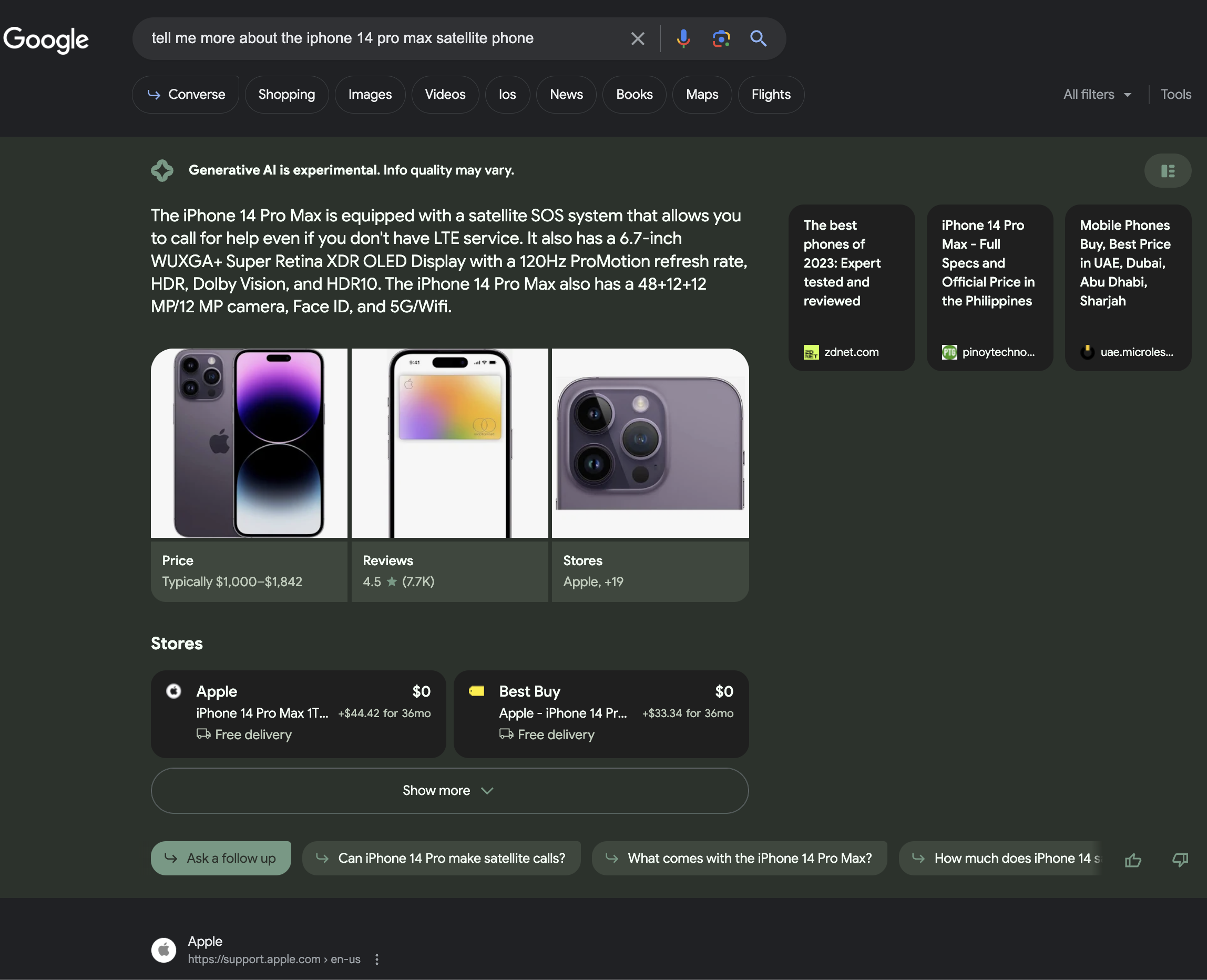Expand the All filters dropdown
The height and width of the screenshot is (980, 1207).
pyautogui.click(x=1097, y=94)
